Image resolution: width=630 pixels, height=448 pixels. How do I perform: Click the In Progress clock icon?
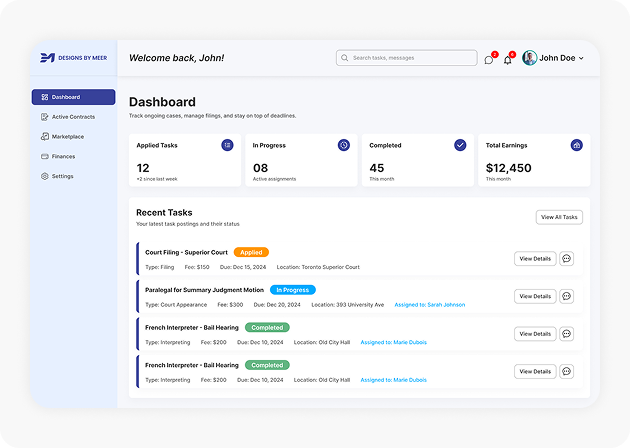tap(344, 145)
